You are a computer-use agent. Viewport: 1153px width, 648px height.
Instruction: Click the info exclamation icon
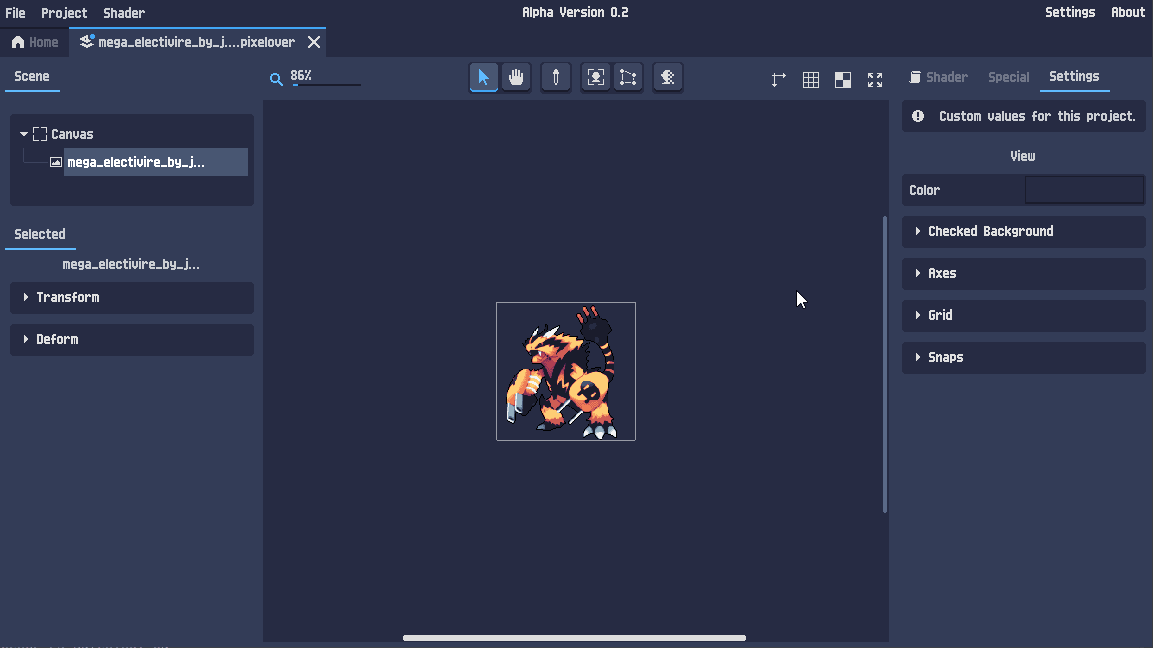(918, 116)
